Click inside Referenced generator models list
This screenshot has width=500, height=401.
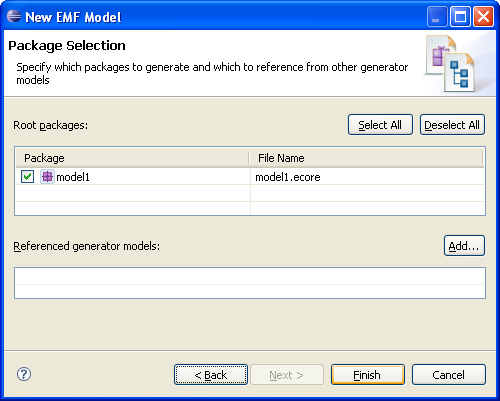[250, 283]
